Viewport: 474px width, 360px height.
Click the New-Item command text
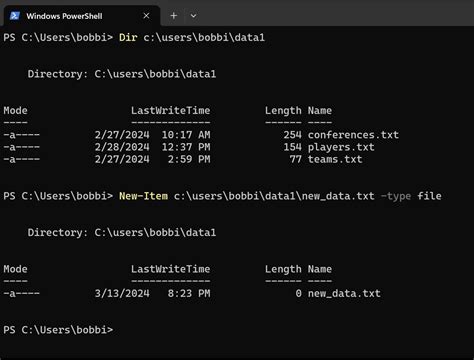(143, 196)
